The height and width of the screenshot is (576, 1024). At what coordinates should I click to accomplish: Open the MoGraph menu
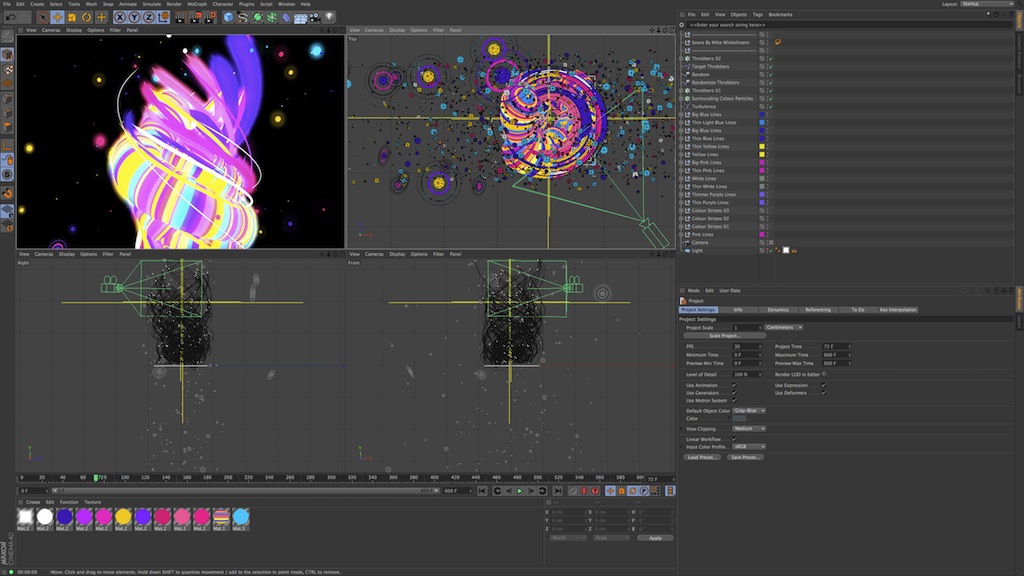coord(197,4)
